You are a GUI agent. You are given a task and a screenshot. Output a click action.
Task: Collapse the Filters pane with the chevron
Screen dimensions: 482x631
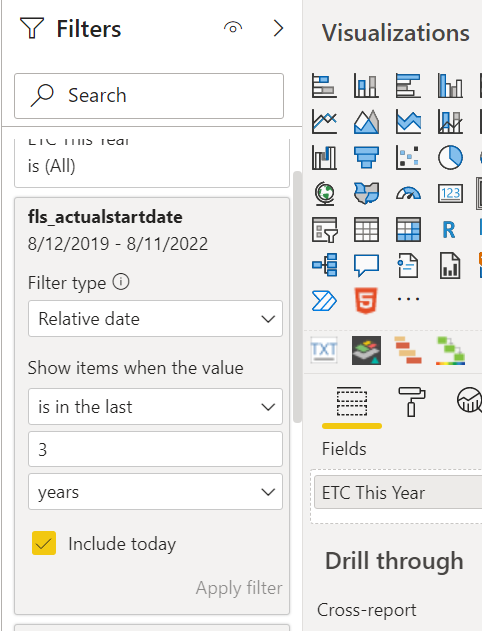tap(278, 28)
